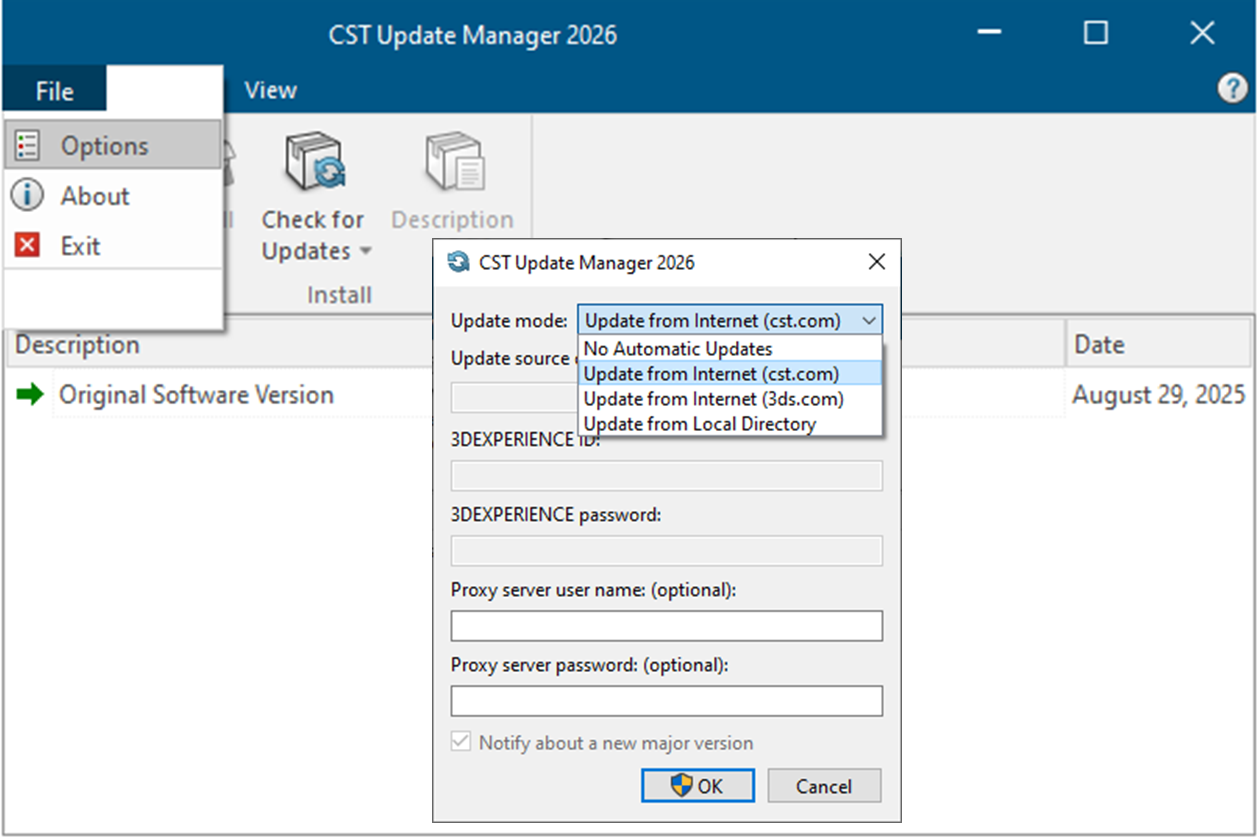Expand the Check for Updates dropdown arrow
This screenshot has width=1258, height=838.
(366, 252)
